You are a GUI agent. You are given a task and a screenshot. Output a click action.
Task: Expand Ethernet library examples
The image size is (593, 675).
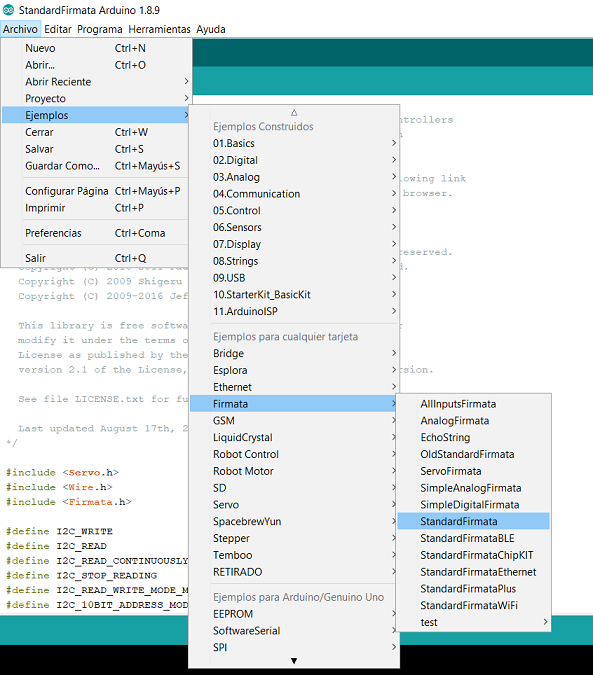[294, 387]
